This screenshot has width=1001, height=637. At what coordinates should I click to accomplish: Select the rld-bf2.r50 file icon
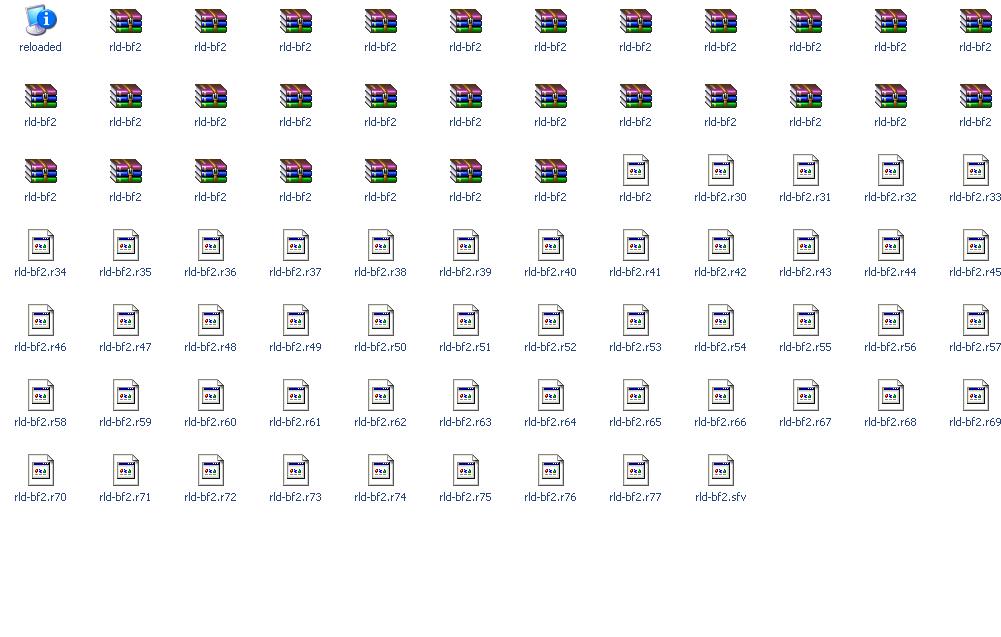(x=380, y=320)
